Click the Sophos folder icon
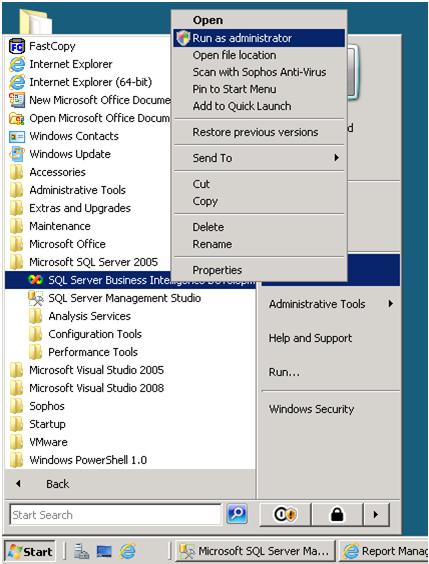The image size is (429, 564). click(17, 406)
